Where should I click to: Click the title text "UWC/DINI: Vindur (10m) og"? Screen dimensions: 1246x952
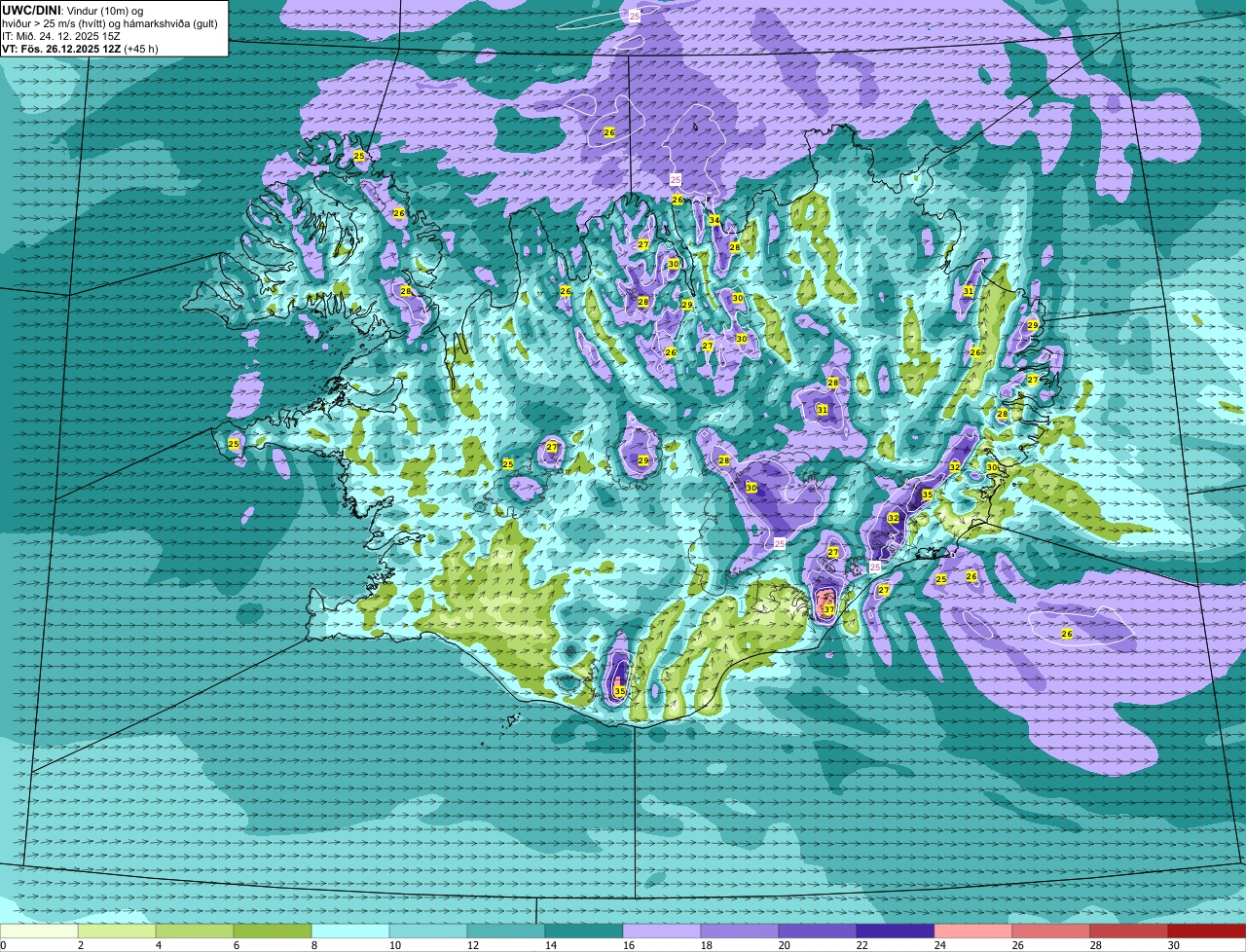pyautogui.click(x=73, y=10)
